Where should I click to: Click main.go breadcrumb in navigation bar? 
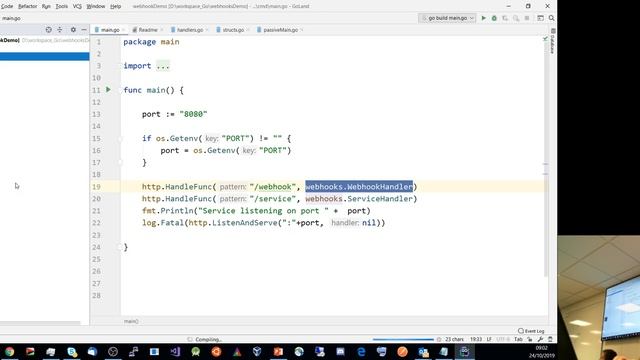[11, 18]
